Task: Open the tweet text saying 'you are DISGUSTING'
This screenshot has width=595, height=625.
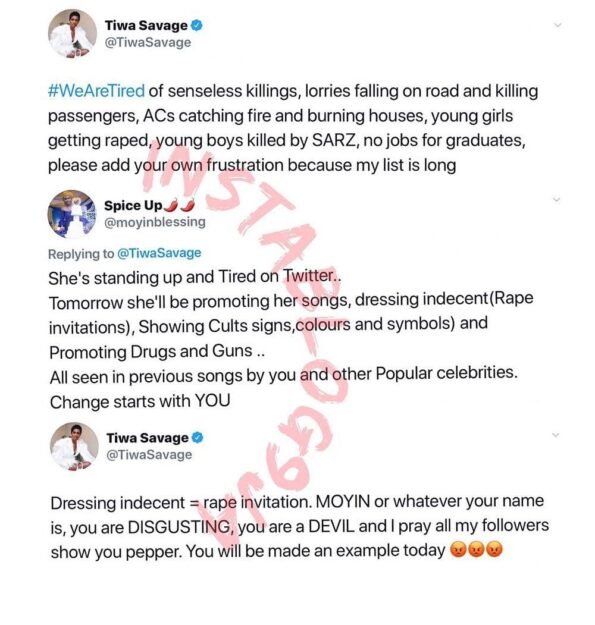Action: click(x=300, y=527)
